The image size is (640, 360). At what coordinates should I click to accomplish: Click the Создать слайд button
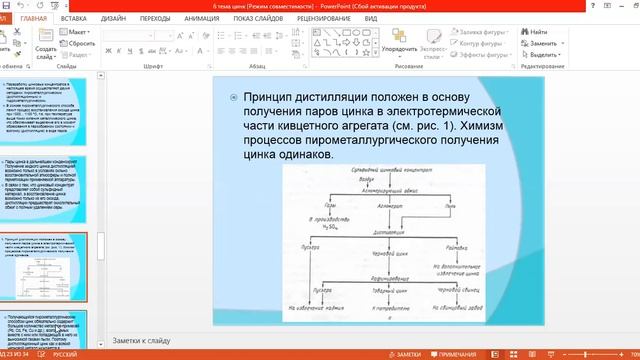(x=46, y=44)
